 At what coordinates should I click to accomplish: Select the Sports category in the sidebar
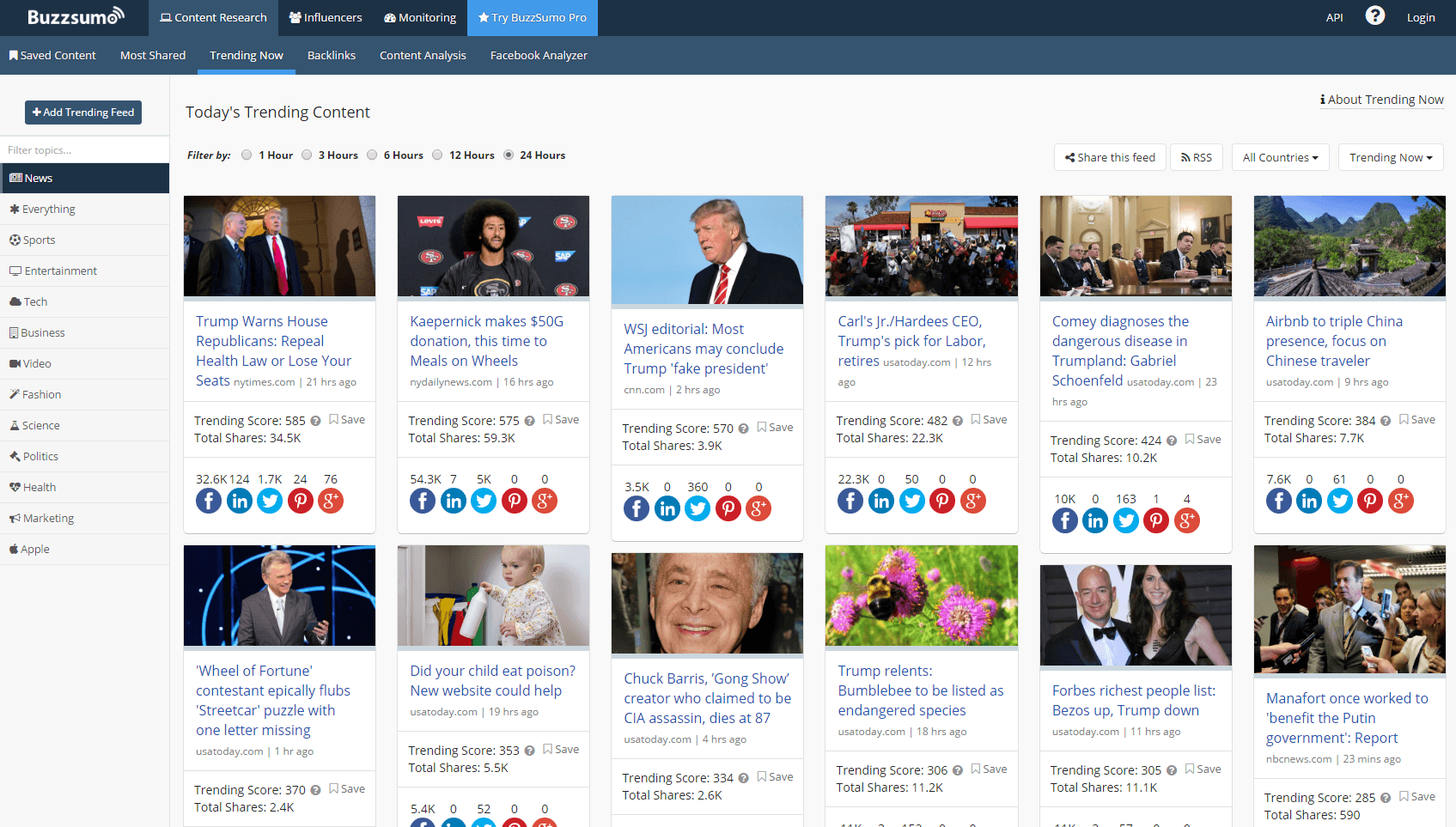coord(39,240)
